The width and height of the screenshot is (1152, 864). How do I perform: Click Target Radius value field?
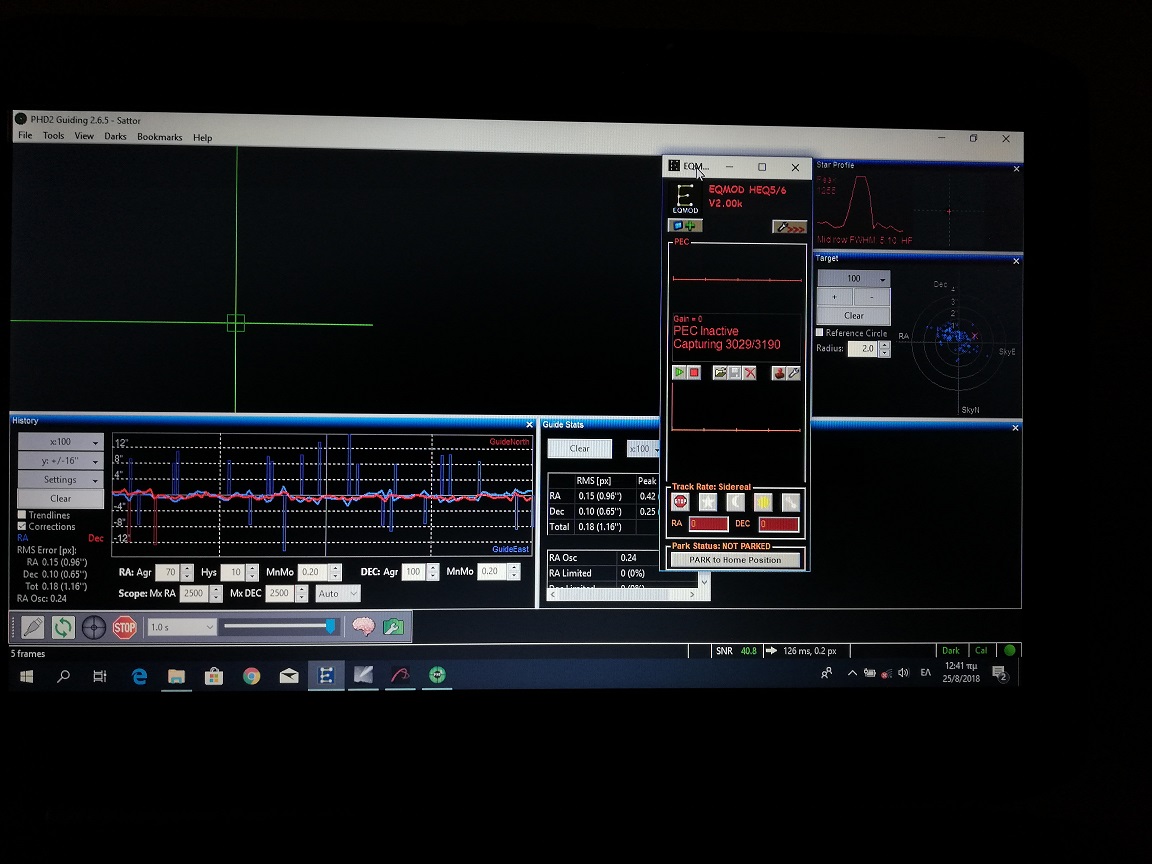(x=863, y=348)
